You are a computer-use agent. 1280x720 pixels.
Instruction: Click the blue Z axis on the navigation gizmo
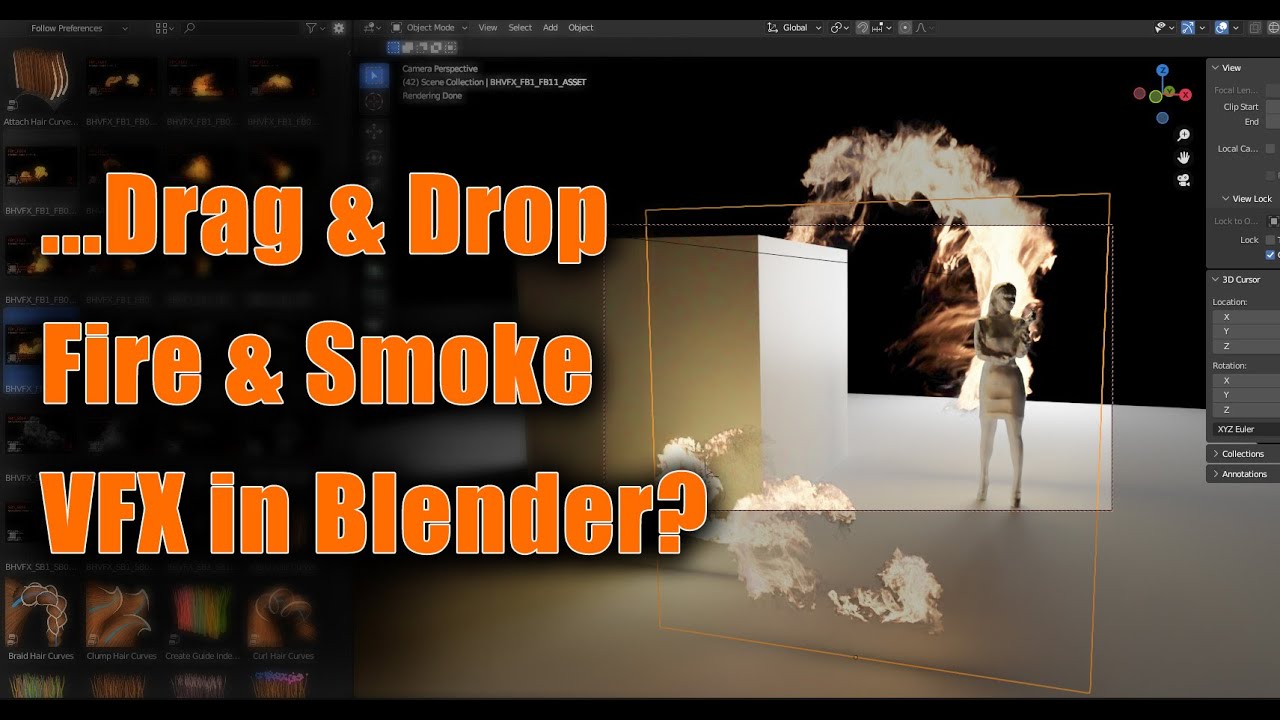coord(1162,70)
